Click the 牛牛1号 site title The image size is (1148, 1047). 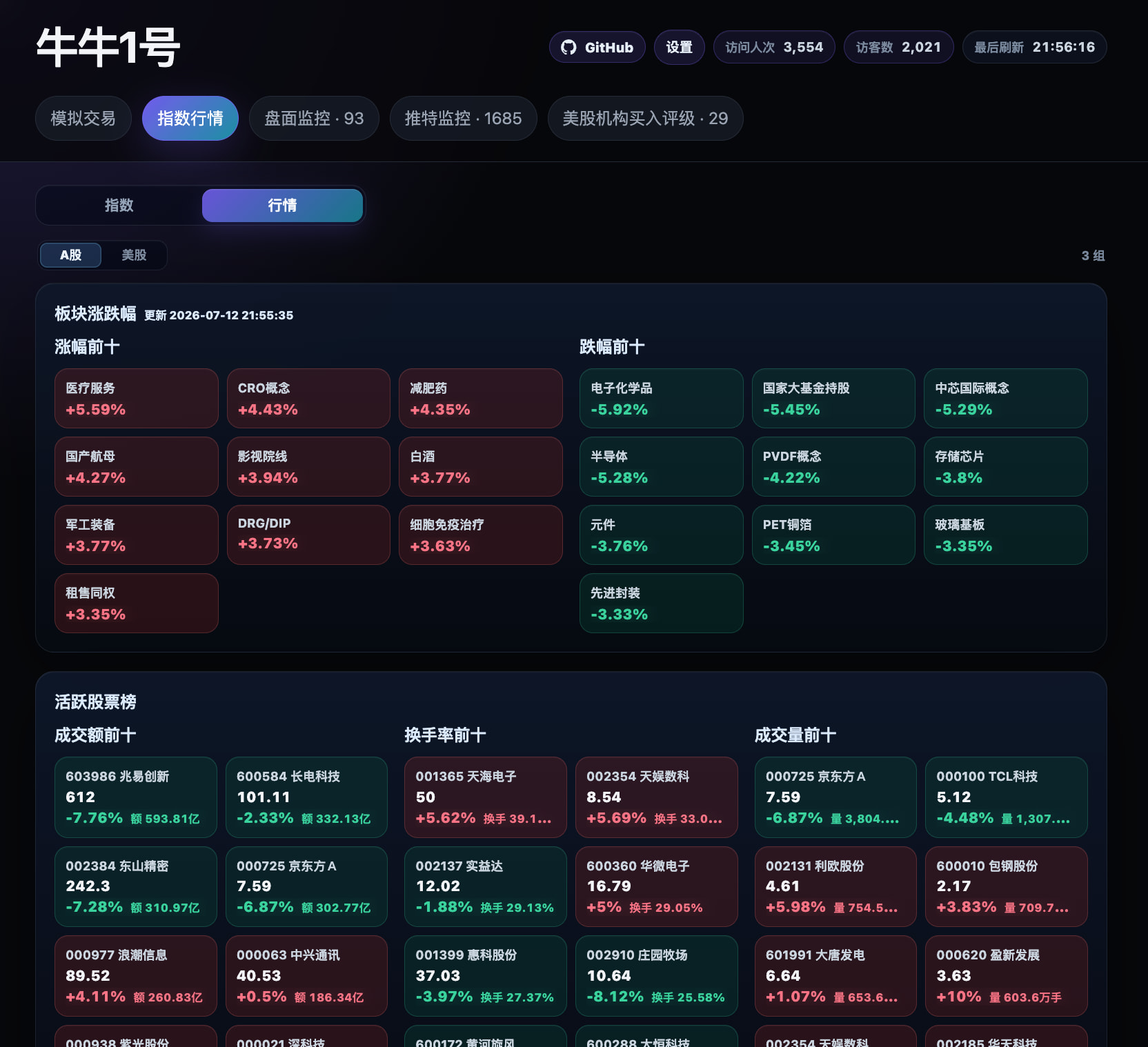click(x=108, y=47)
